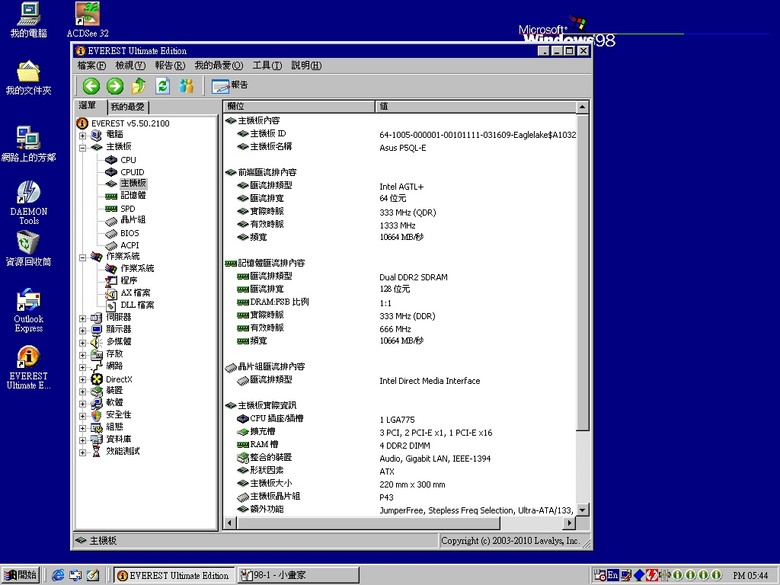Select the SPD item in tree

tap(127, 209)
